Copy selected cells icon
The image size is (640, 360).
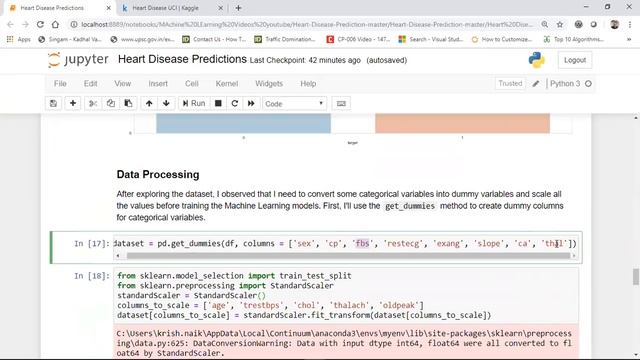click(111, 104)
